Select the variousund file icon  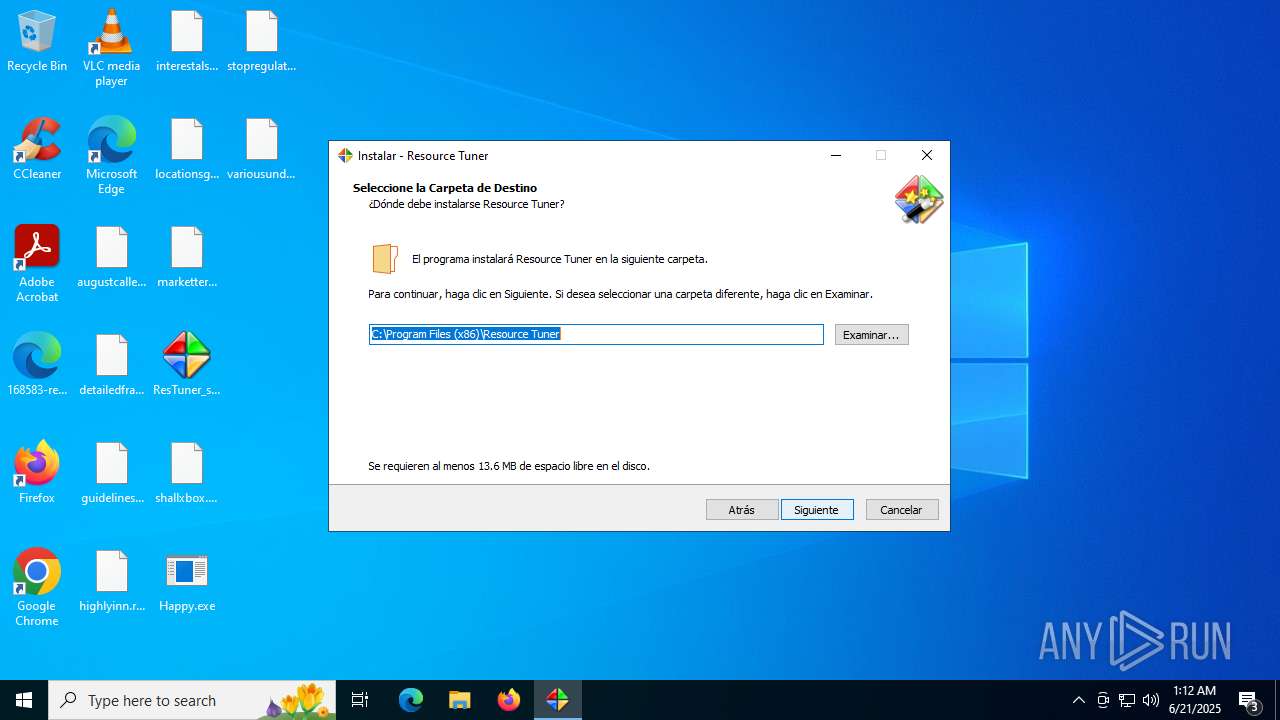(x=262, y=150)
